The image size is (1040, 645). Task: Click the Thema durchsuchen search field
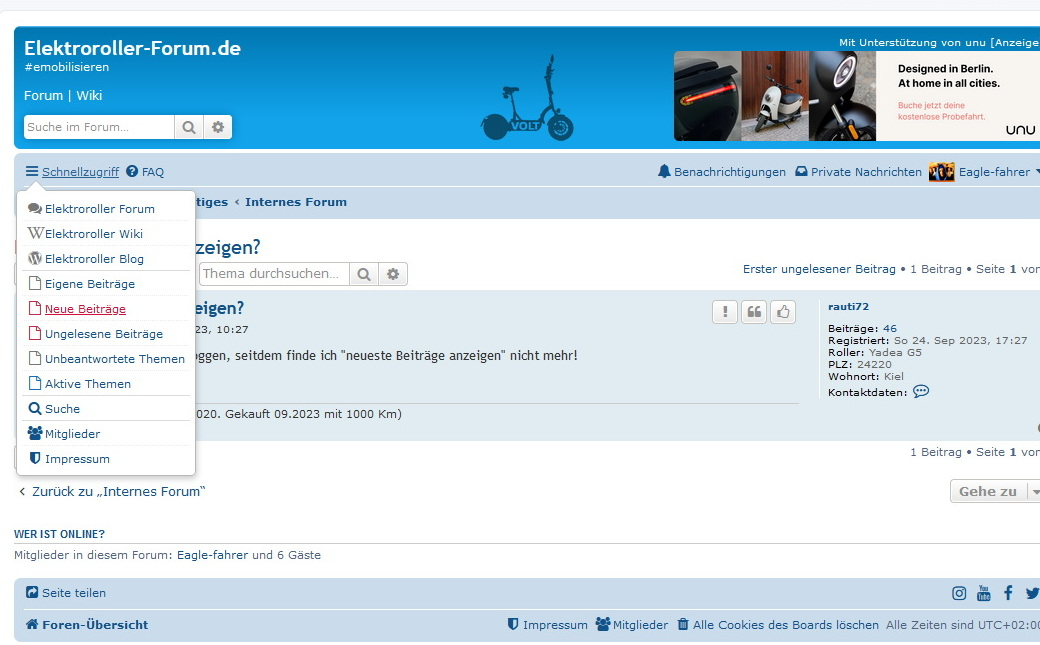pos(275,274)
